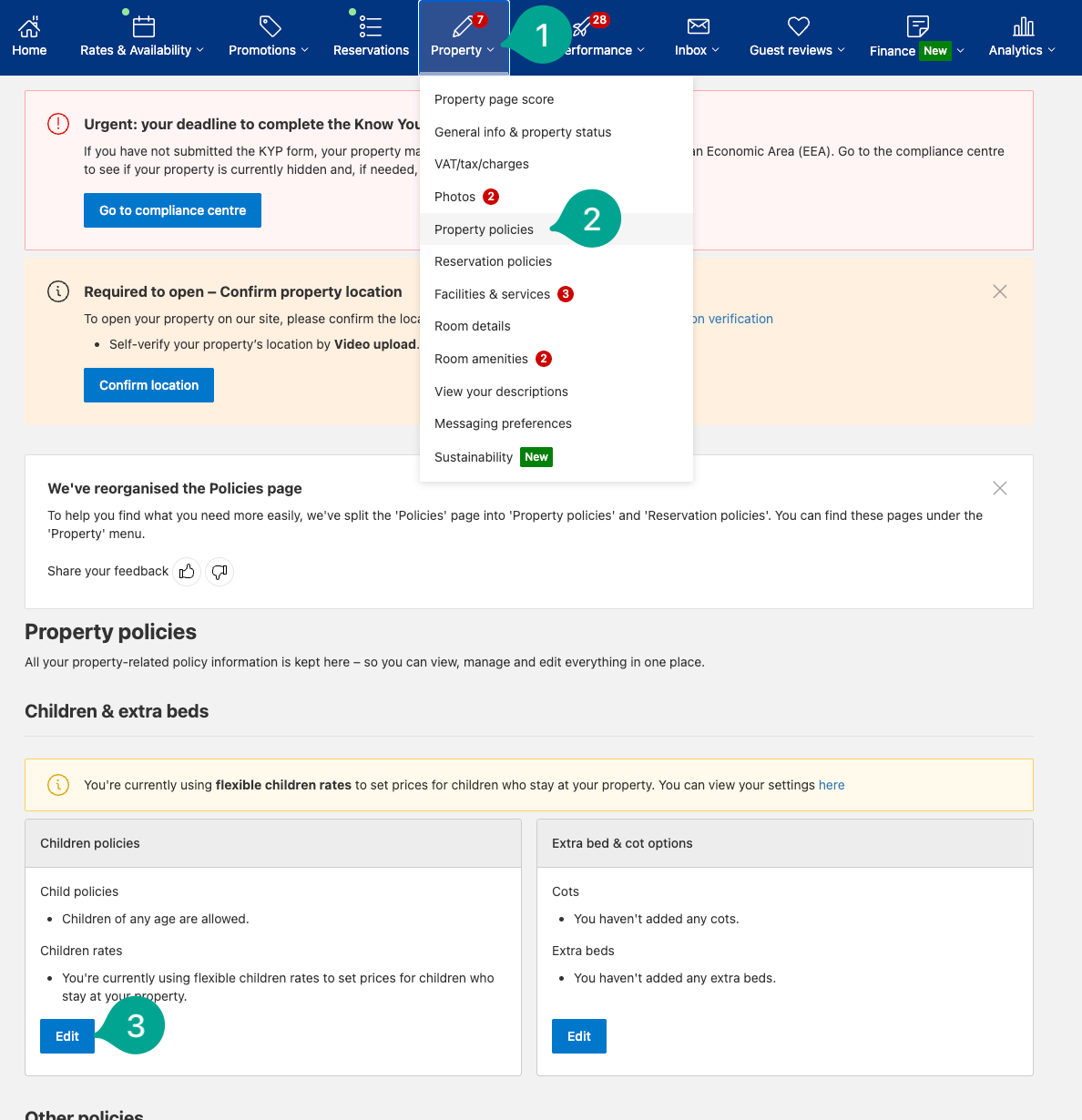Click the urgent alert warning icon
This screenshot has width=1082, height=1120.
[58, 124]
